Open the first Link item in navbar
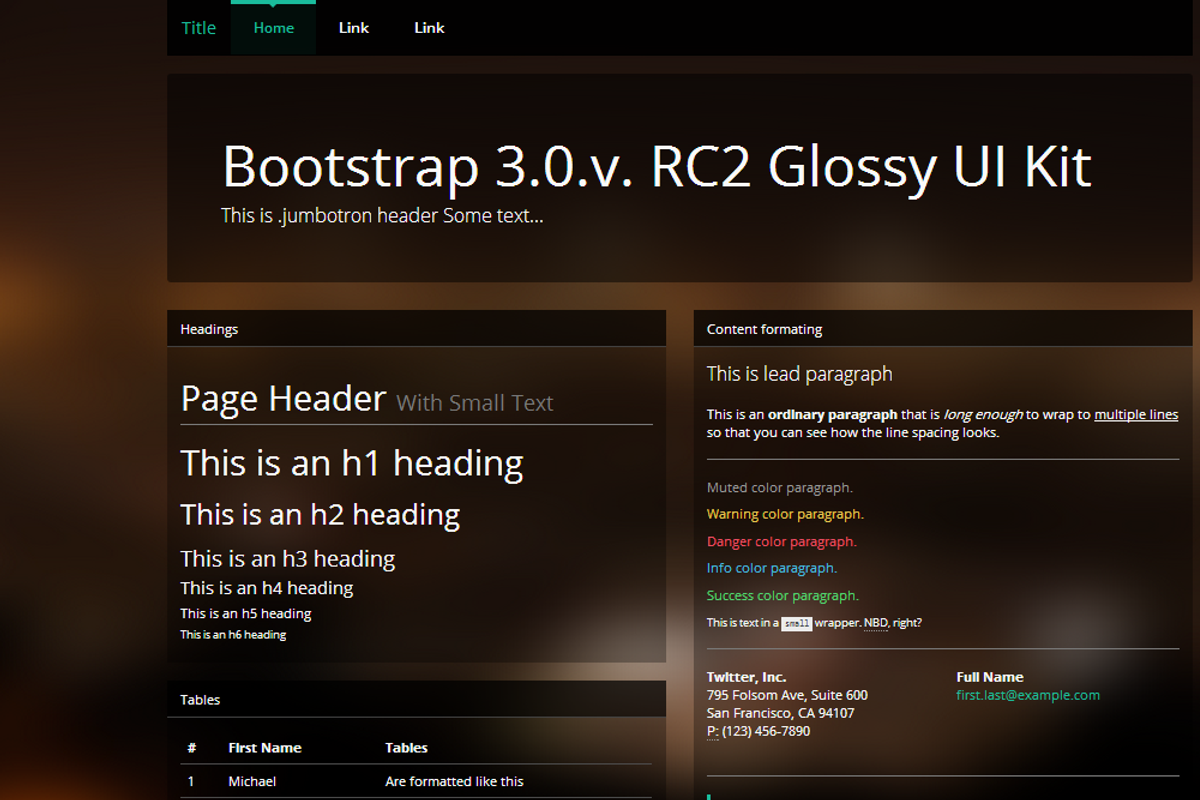The image size is (1200, 800). 353,27
